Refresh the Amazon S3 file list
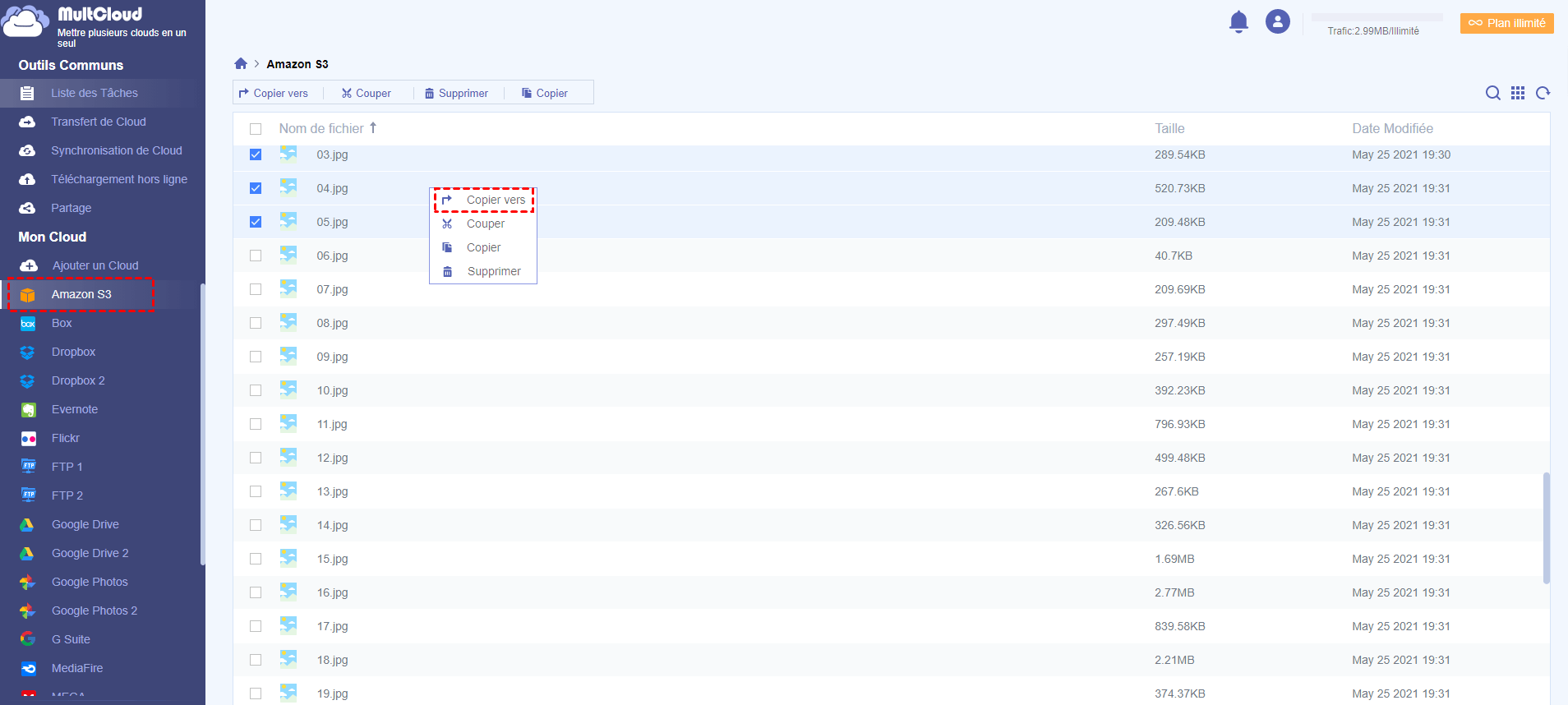The width and height of the screenshot is (1568, 705). coord(1543,93)
